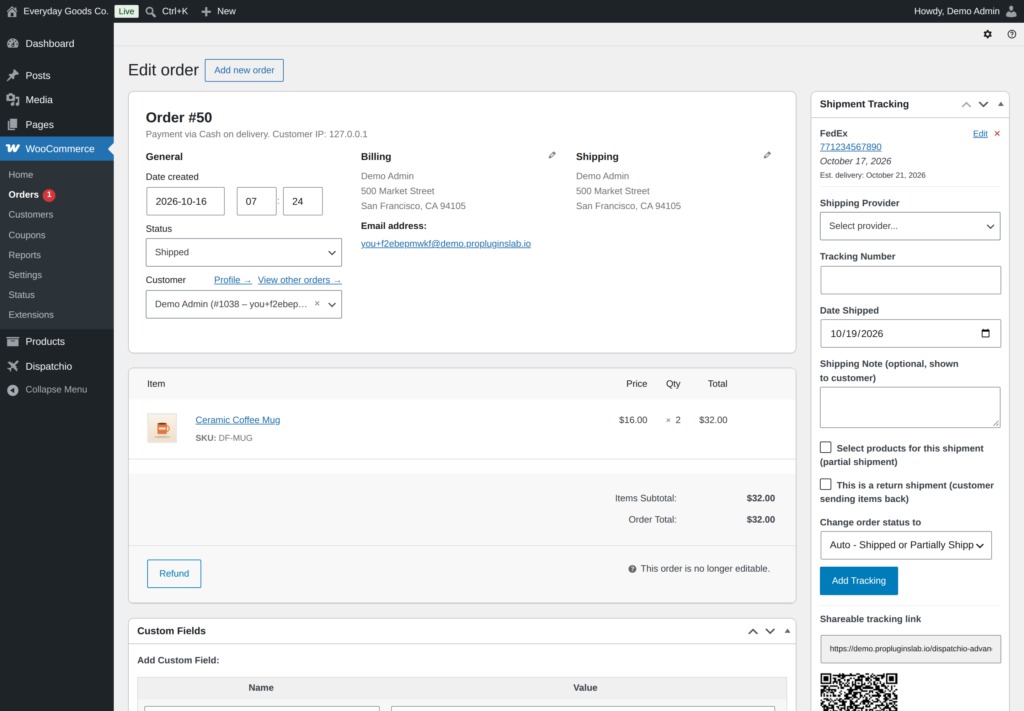Open the customer Profile link
Image resolution: width=1024 pixels, height=711 pixels.
coord(232,280)
